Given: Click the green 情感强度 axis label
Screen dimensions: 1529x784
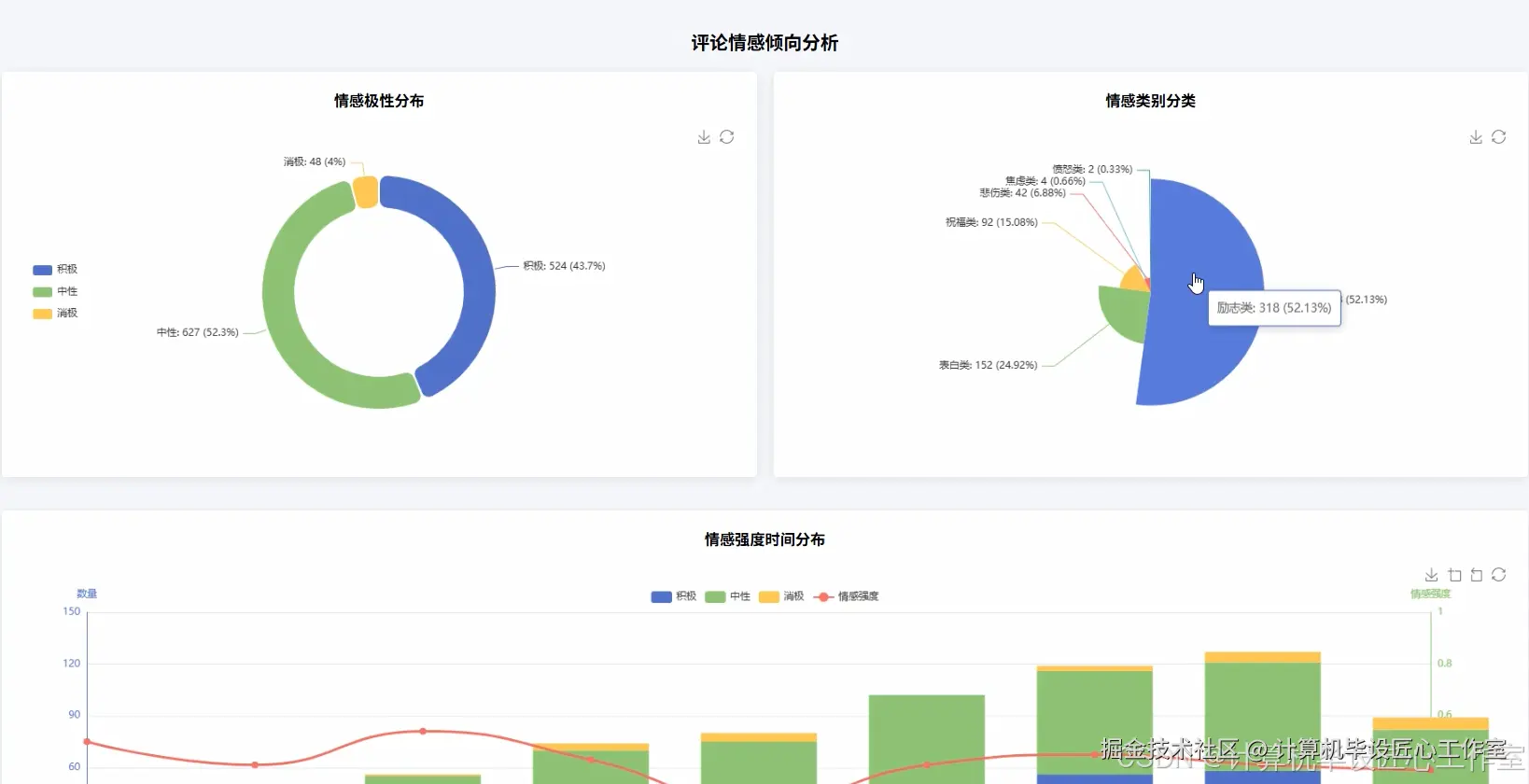Looking at the screenshot, I should (1431, 594).
